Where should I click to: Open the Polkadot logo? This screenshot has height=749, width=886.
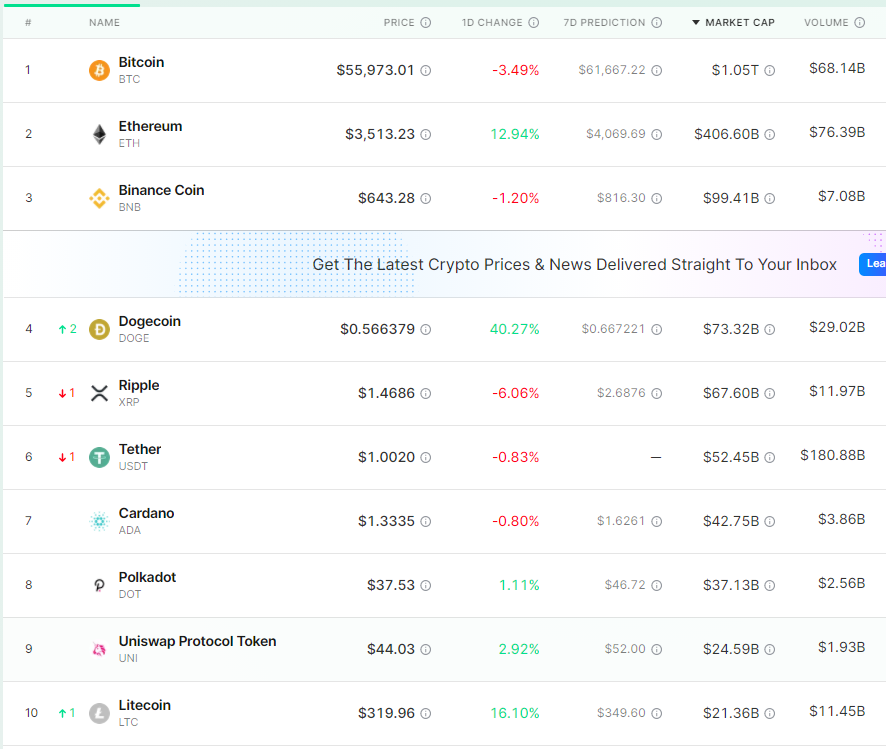pyautogui.click(x=99, y=585)
